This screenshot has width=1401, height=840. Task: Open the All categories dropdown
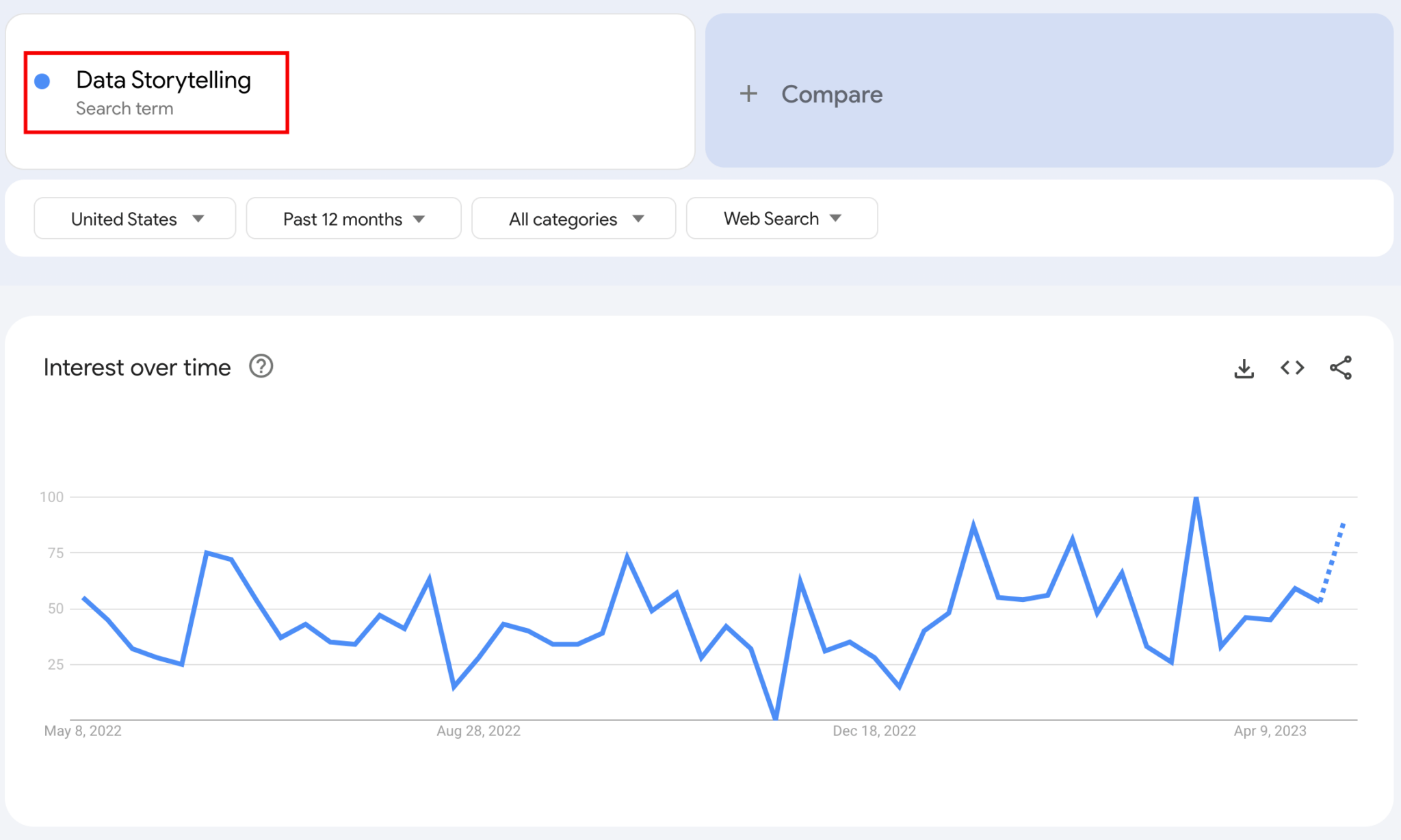(x=573, y=219)
